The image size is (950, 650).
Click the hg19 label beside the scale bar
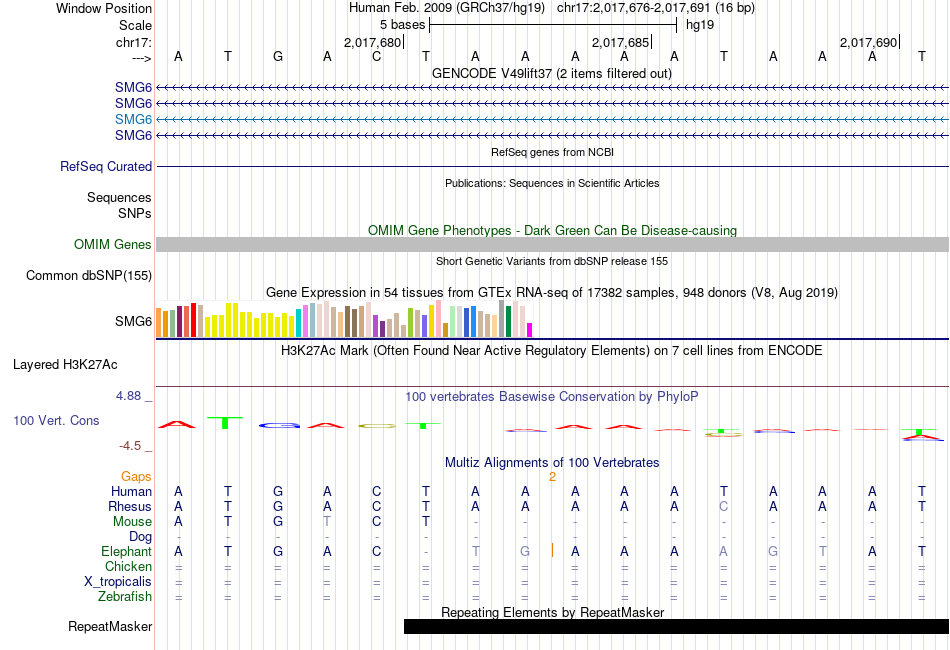700,25
